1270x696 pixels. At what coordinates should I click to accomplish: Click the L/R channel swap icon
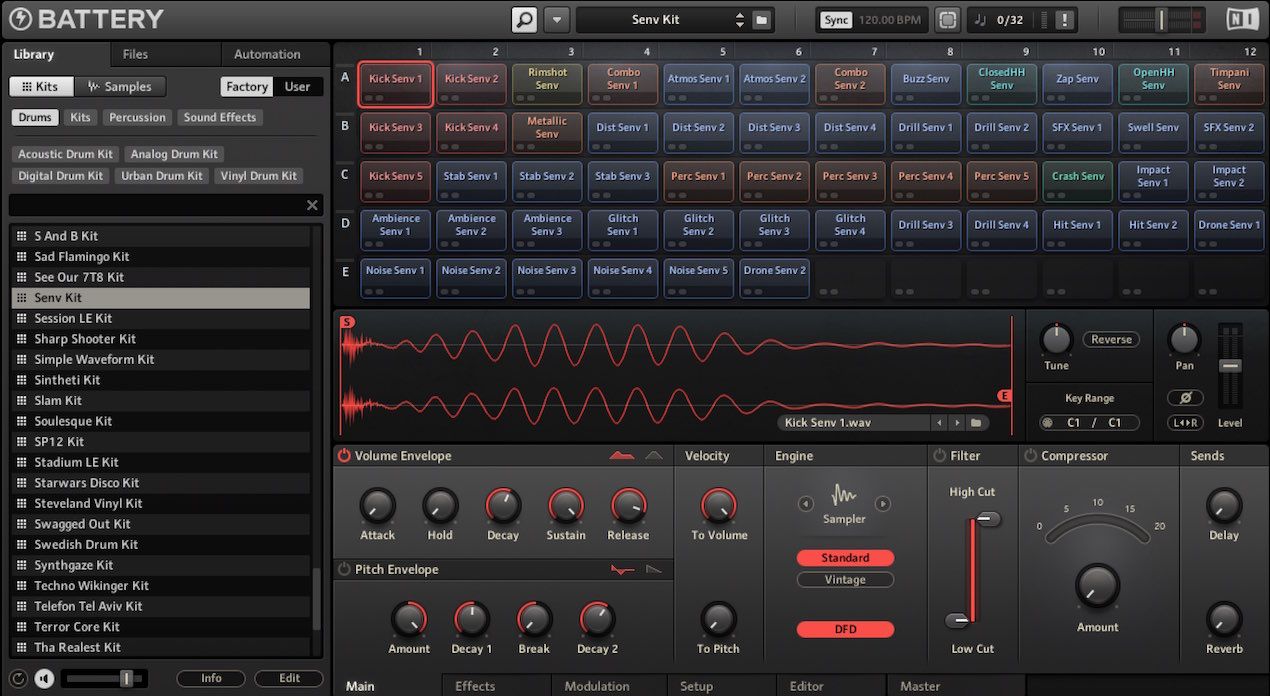click(1184, 423)
